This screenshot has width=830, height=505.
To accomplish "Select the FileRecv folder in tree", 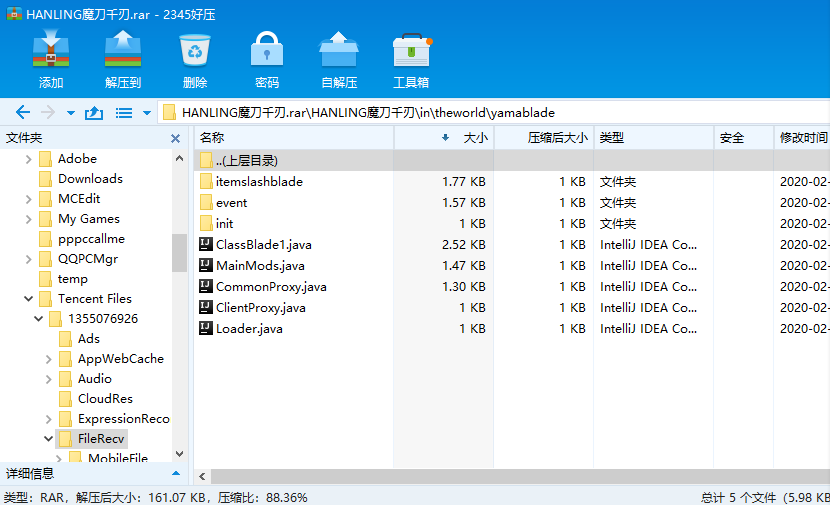I will pos(101,439).
